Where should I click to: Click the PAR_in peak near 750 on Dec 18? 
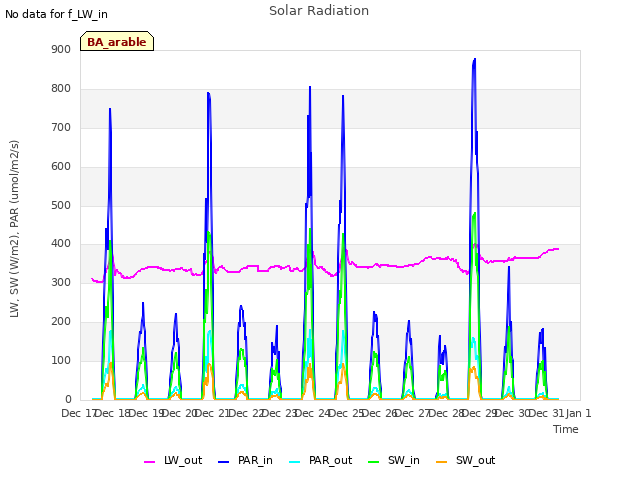coord(110,109)
